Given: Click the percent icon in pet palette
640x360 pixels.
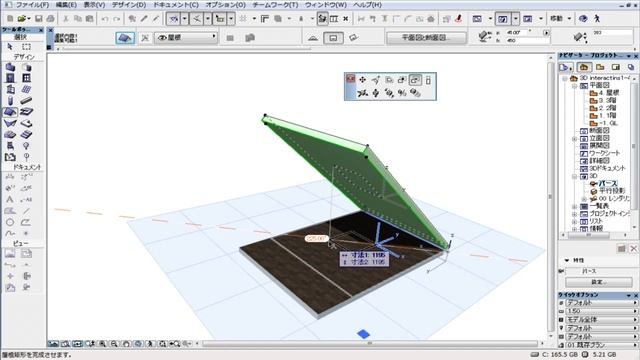Looking at the screenshot, I should pos(402,93).
